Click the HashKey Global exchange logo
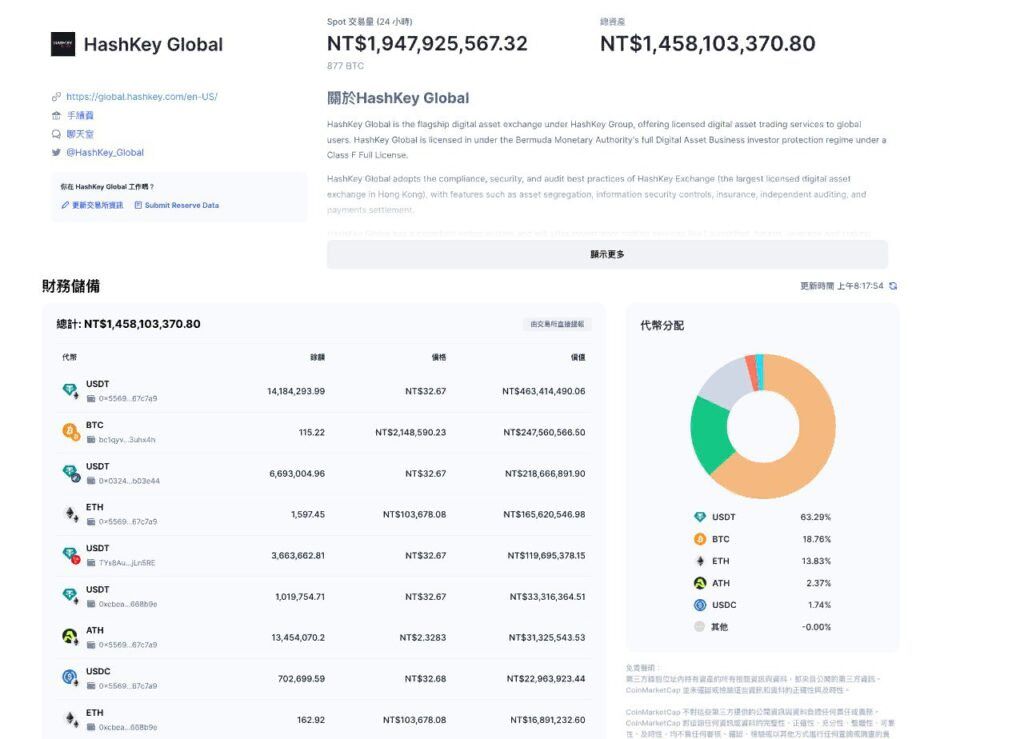The image size is (1024, 739). [x=65, y=44]
